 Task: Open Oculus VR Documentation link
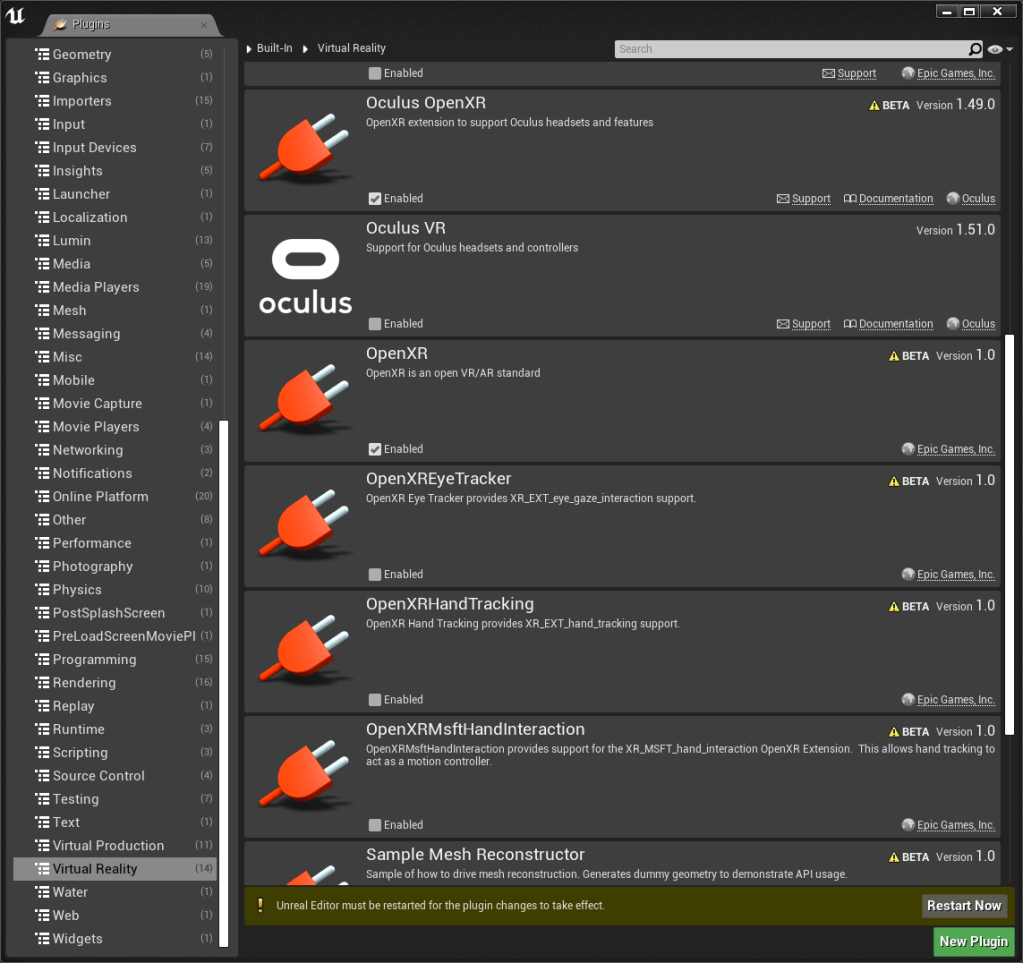(x=895, y=324)
